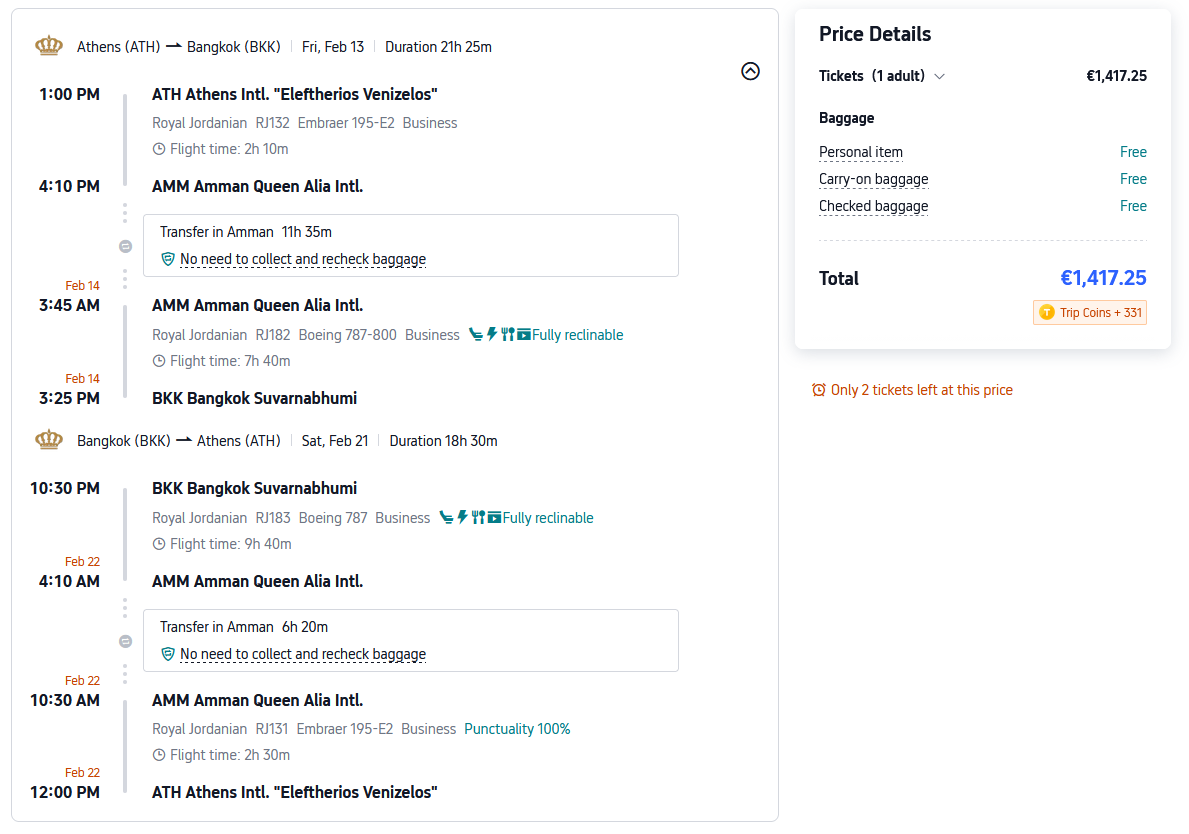This screenshot has width=1189, height=834.
Task: Click the power outlet bolt icon on RJ182
Action: [x=492, y=335]
